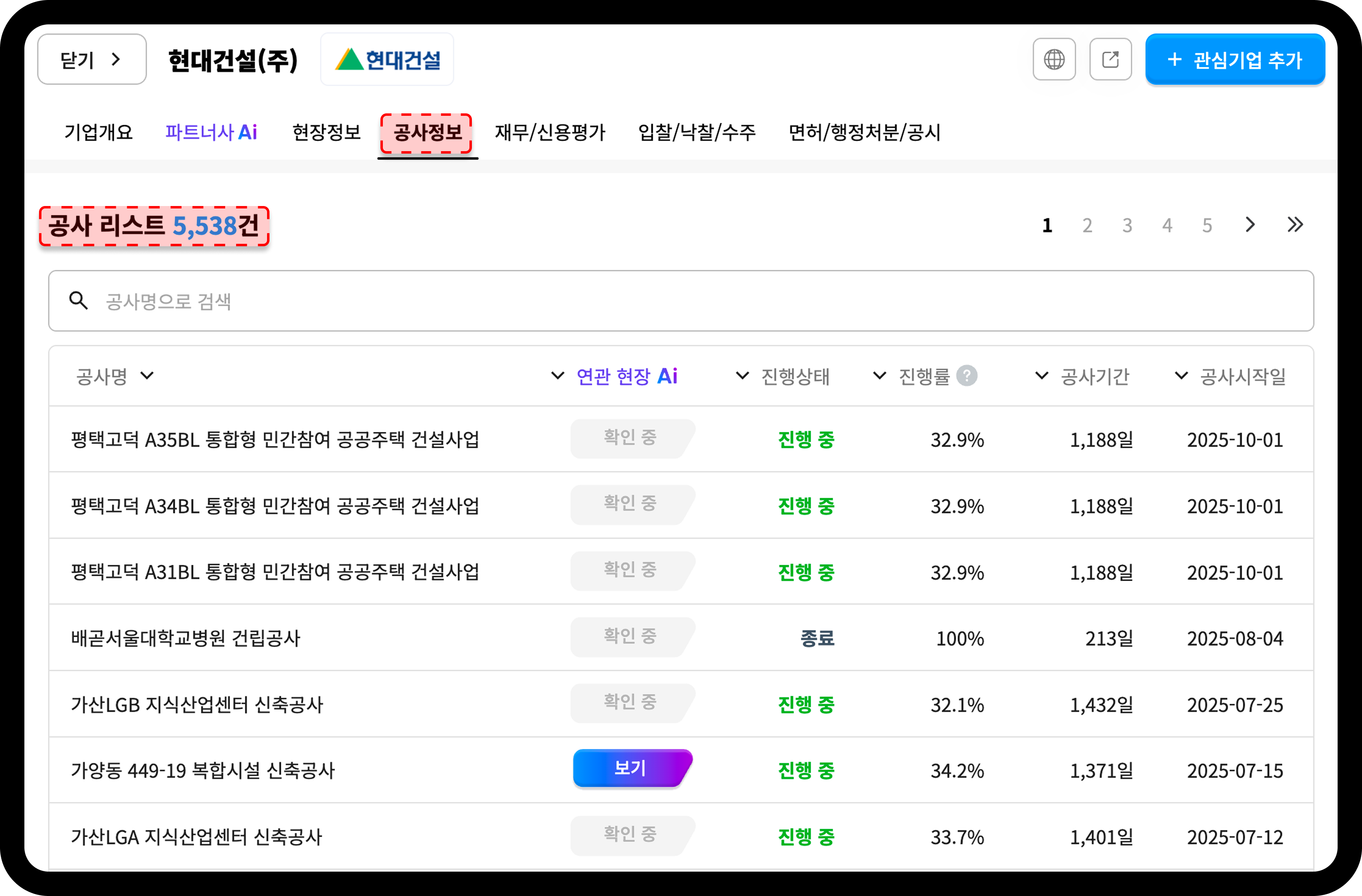Click the 진행률 help question mark icon

(x=967, y=376)
